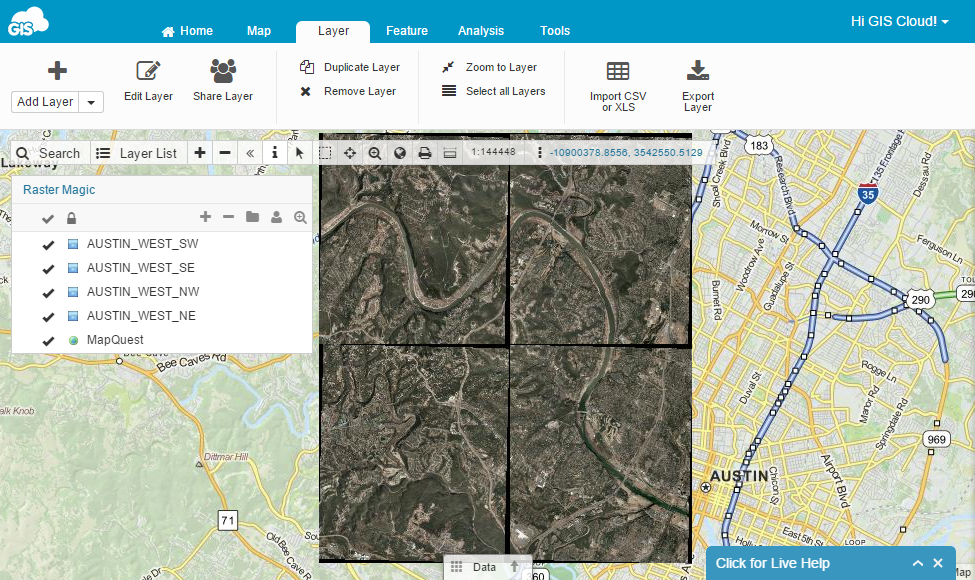Viewport: 975px width, 580px height.
Task: Click Remove Layer
Action: pos(348,91)
